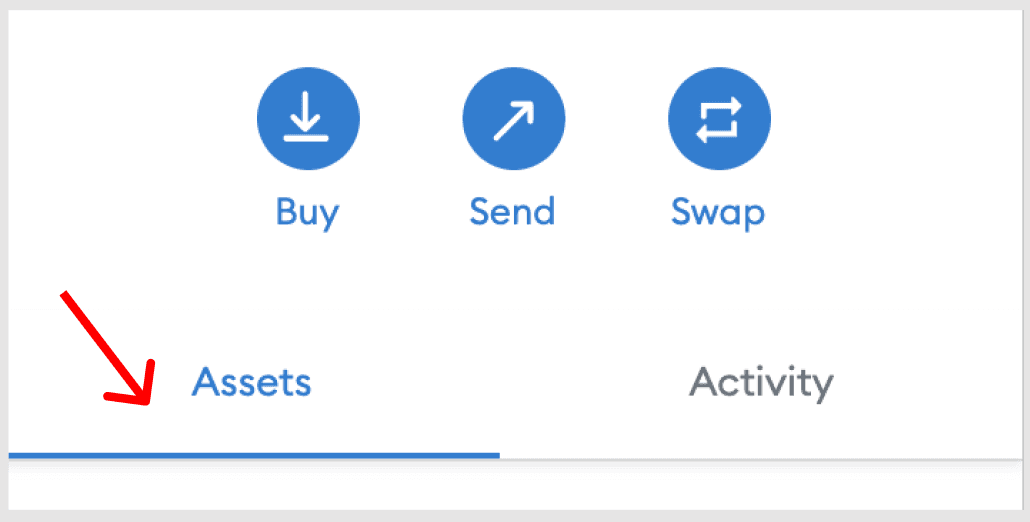This screenshot has height=522, width=1030.
Task: Click the blank space between Assets and Activity
Action: coord(499,382)
